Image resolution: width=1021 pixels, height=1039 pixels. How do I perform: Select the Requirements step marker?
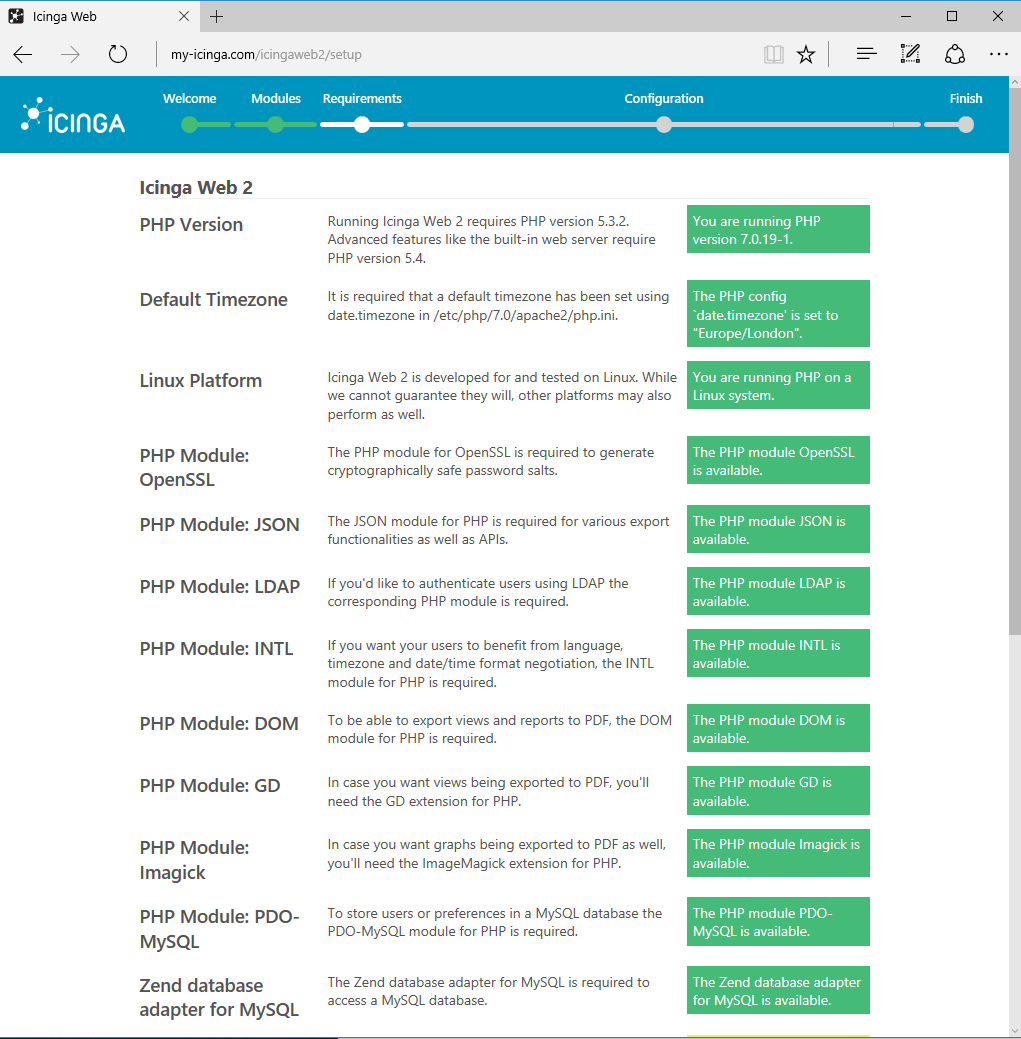click(362, 124)
